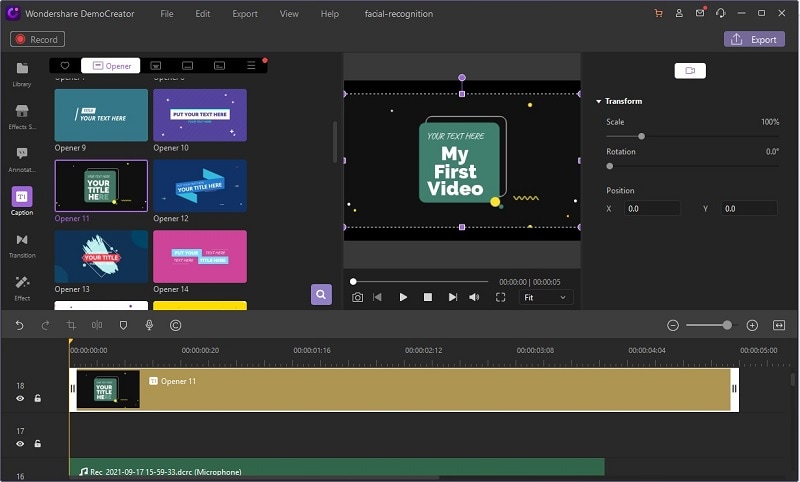The image size is (800, 482).
Task: Select the Opener 10 caption thumbnail
Action: click(x=200, y=115)
